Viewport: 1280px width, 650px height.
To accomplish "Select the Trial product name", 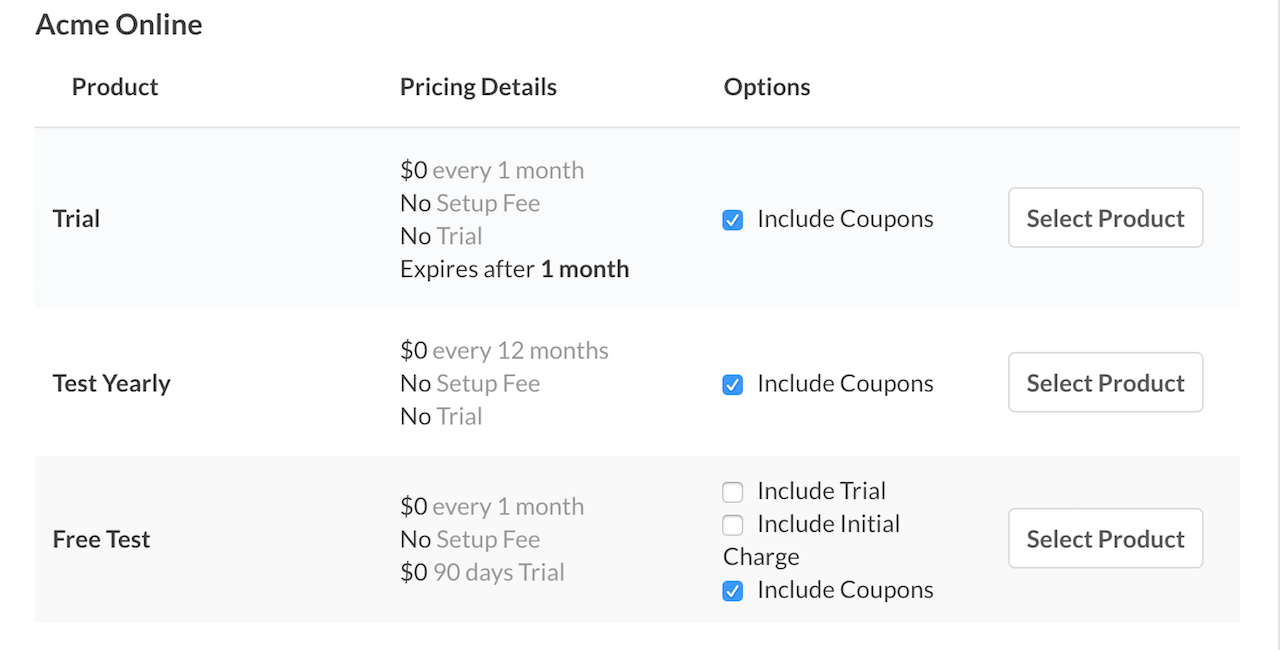I will tap(76, 219).
